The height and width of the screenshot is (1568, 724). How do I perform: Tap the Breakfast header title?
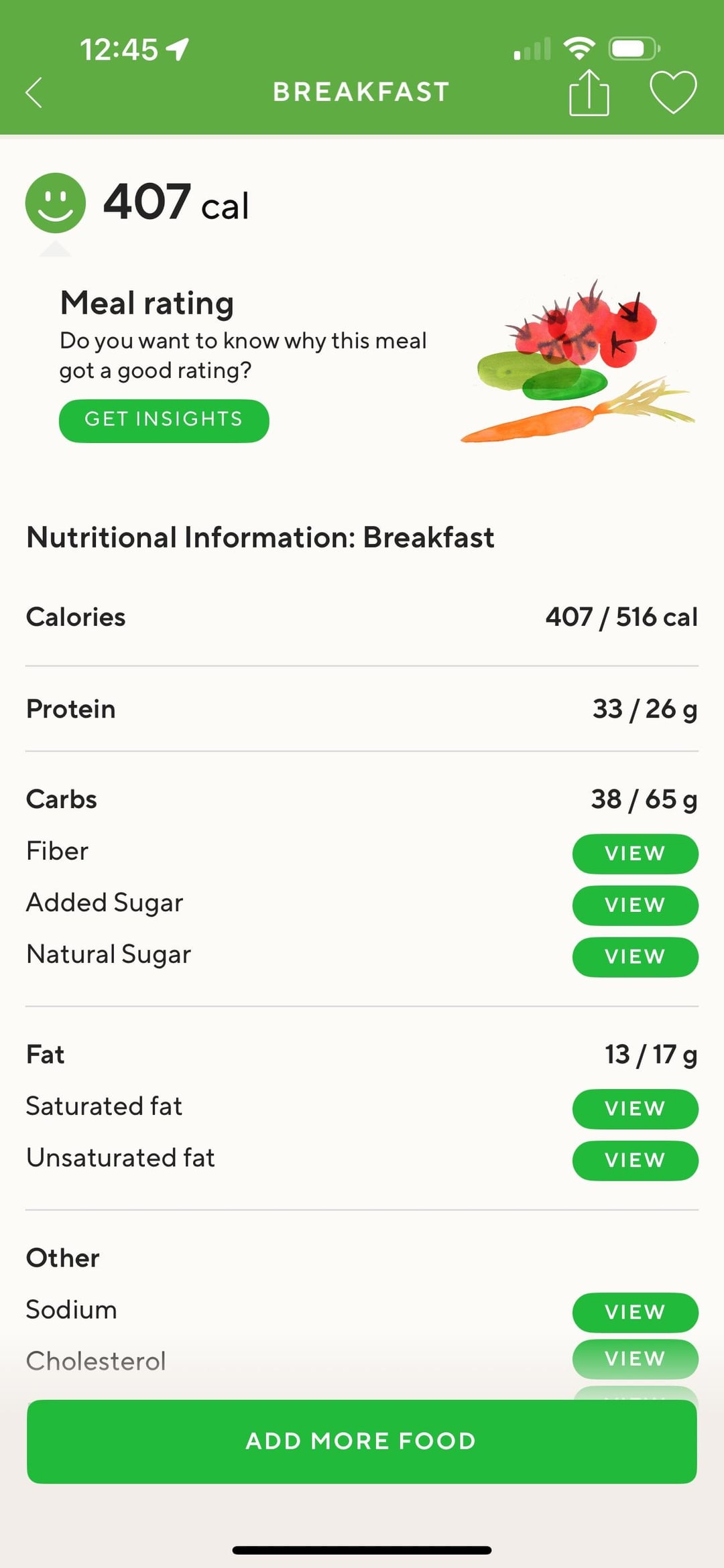pyautogui.click(x=361, y=92)
